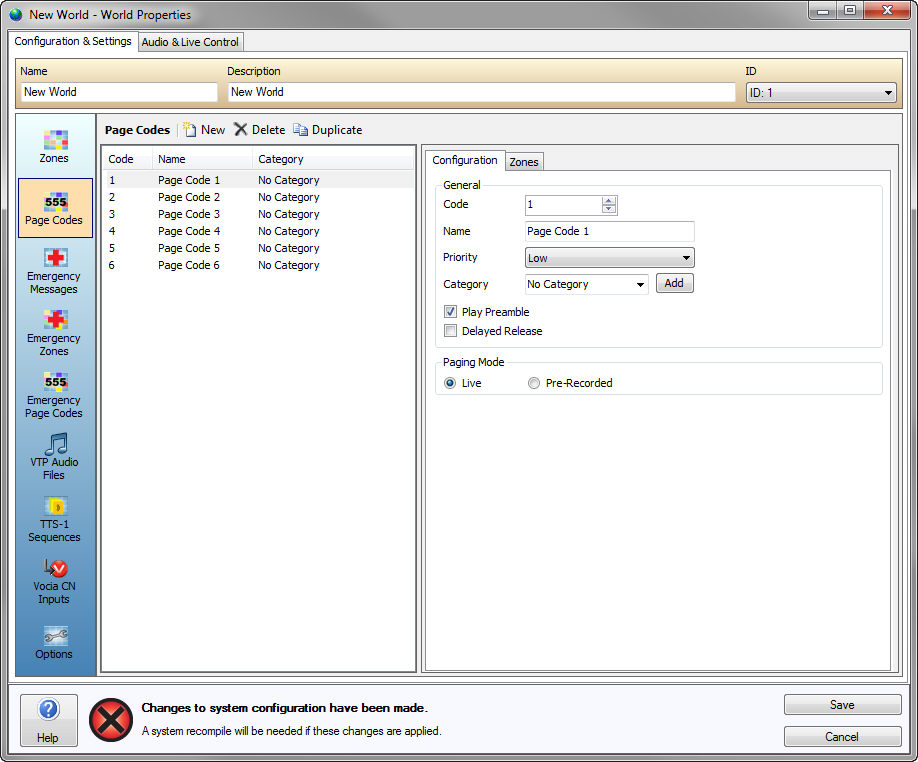Open the Options wrench icon
This screenshot has height=762, width=918.
pos(54,642)
